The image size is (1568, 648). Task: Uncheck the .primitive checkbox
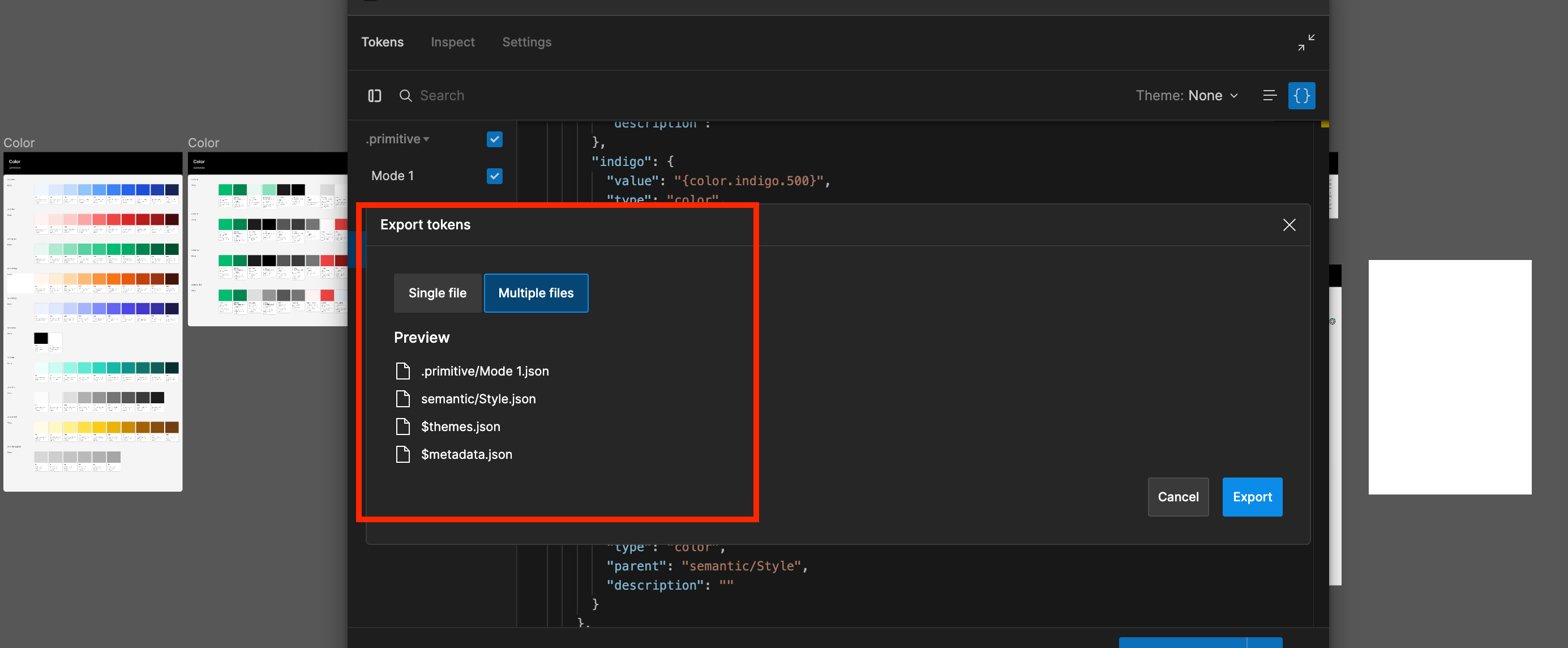[494, 139]
